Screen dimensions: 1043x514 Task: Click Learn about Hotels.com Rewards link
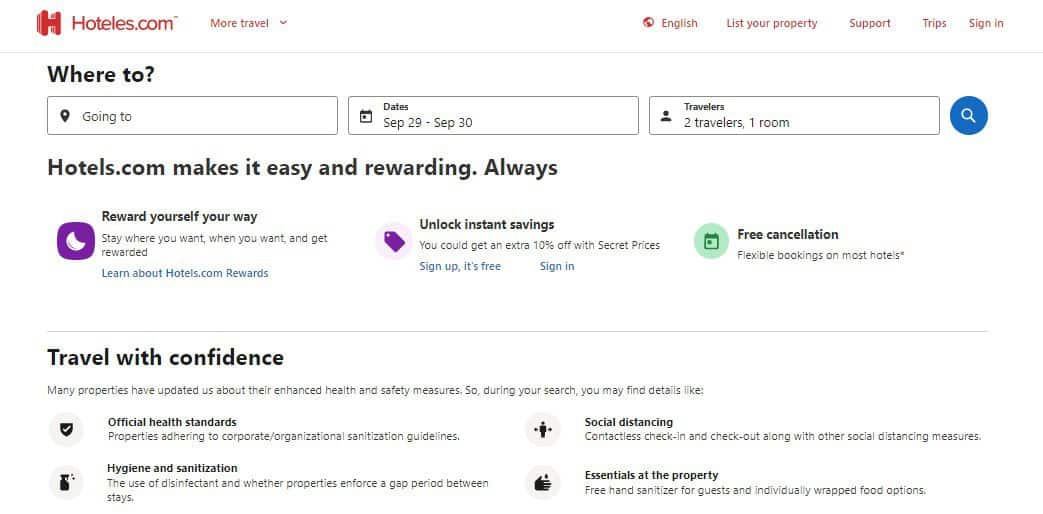pos(185,273)
